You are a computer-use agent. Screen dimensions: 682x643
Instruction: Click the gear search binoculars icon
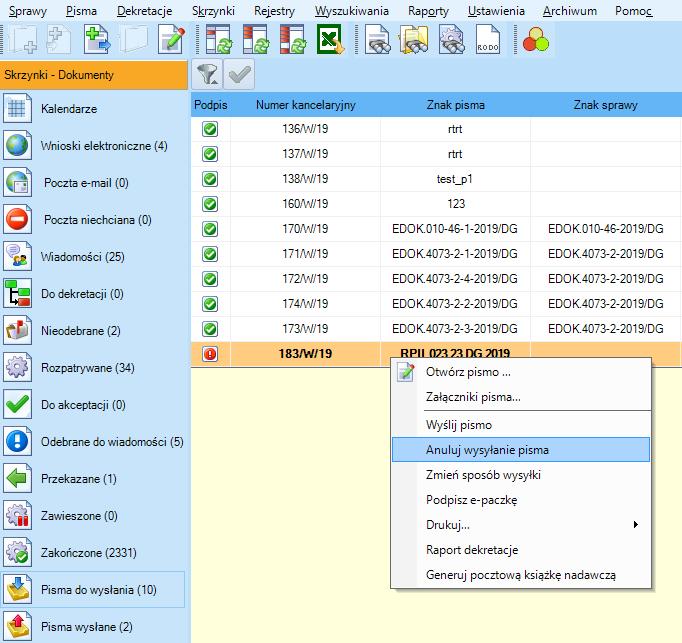pos(451,40)
